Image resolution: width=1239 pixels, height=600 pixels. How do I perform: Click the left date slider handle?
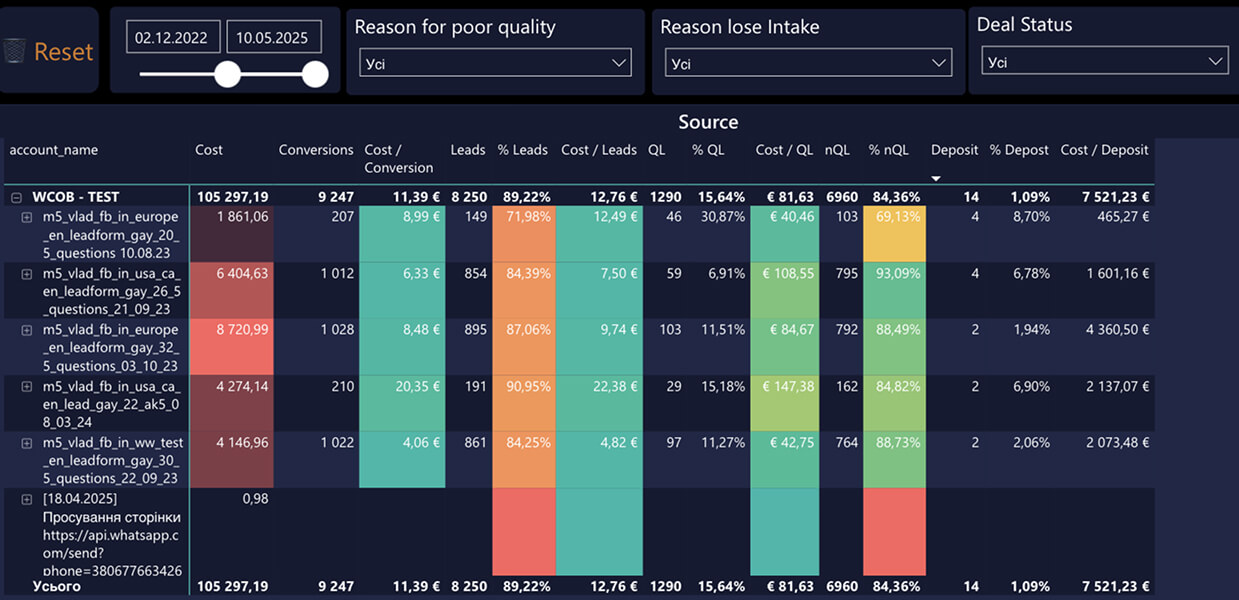coord(228,74)
